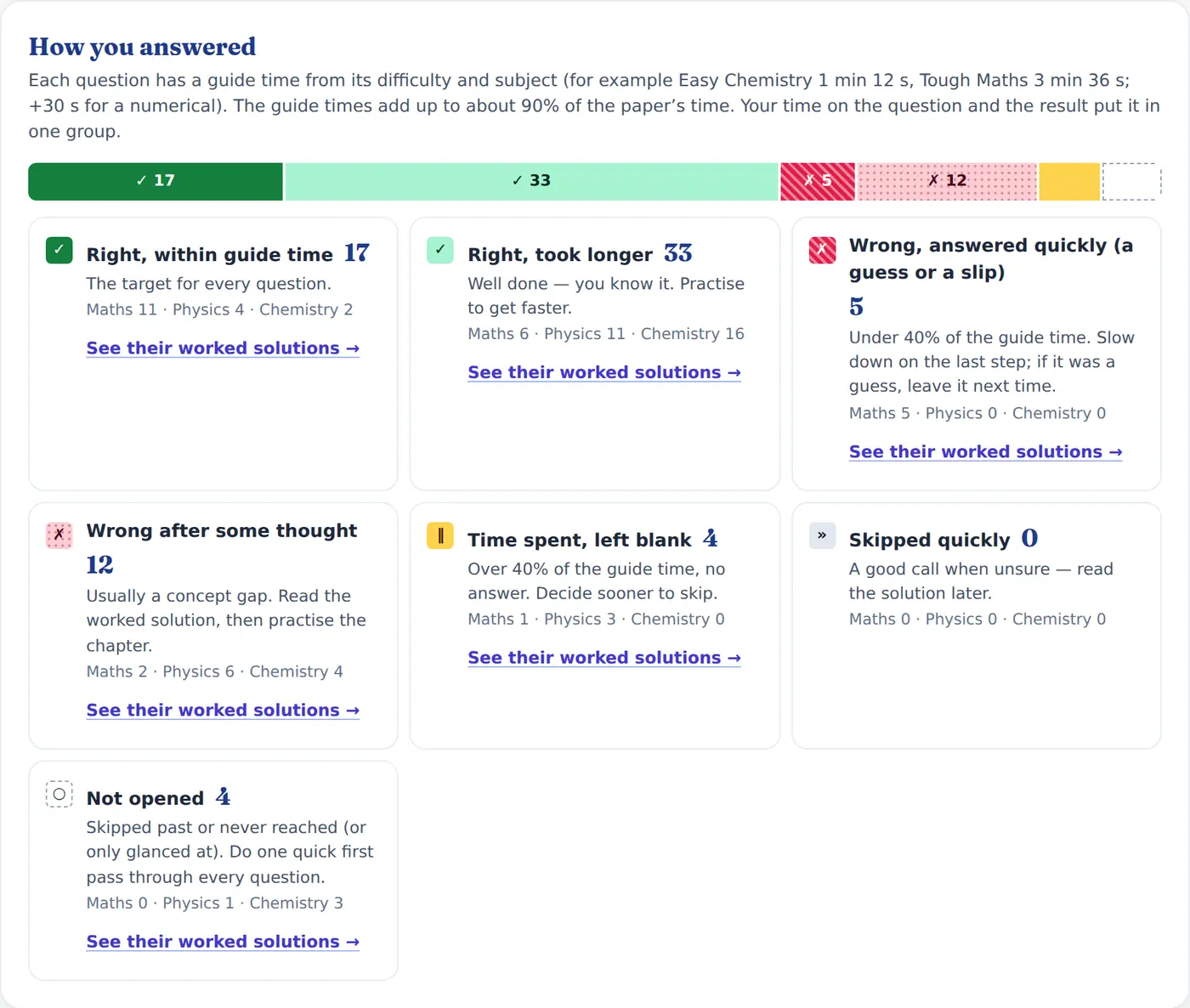This screenshot has width=1190, height=1008.
Task: Select the pink dotted bar segment showing 12
Action: [x=948, y=181]
